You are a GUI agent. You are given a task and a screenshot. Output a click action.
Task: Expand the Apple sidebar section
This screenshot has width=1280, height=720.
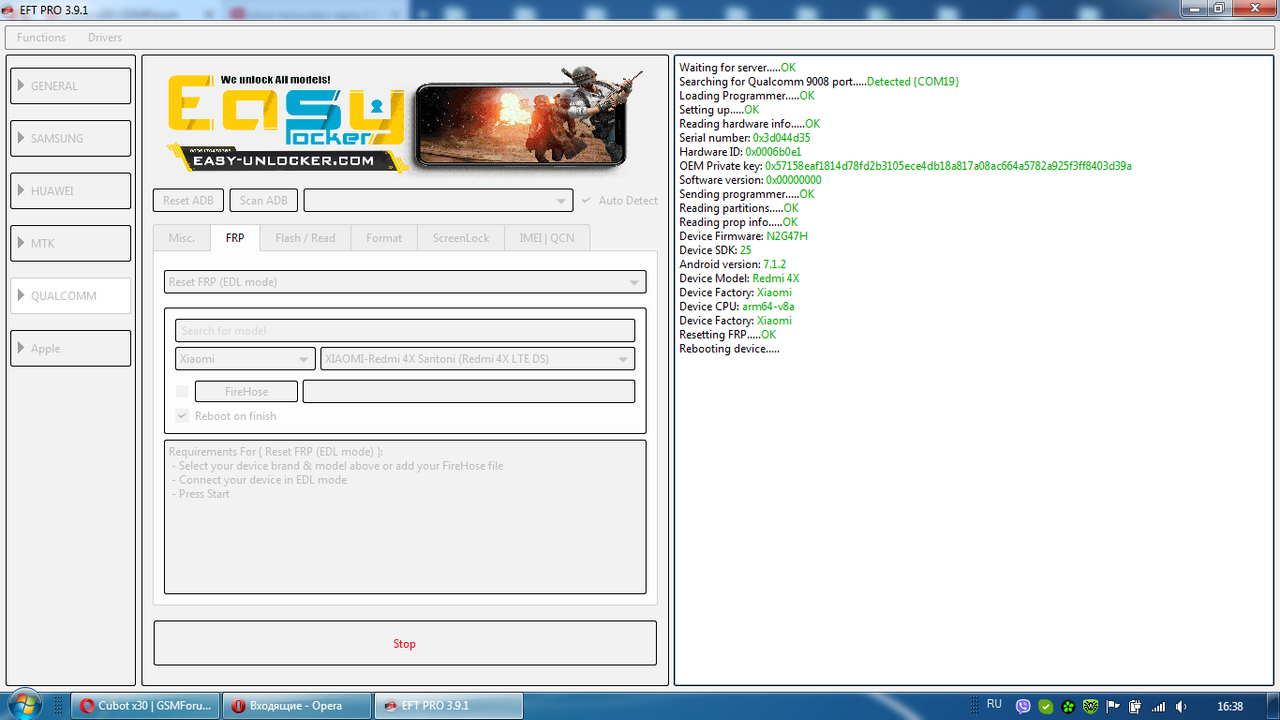[71, 348]
